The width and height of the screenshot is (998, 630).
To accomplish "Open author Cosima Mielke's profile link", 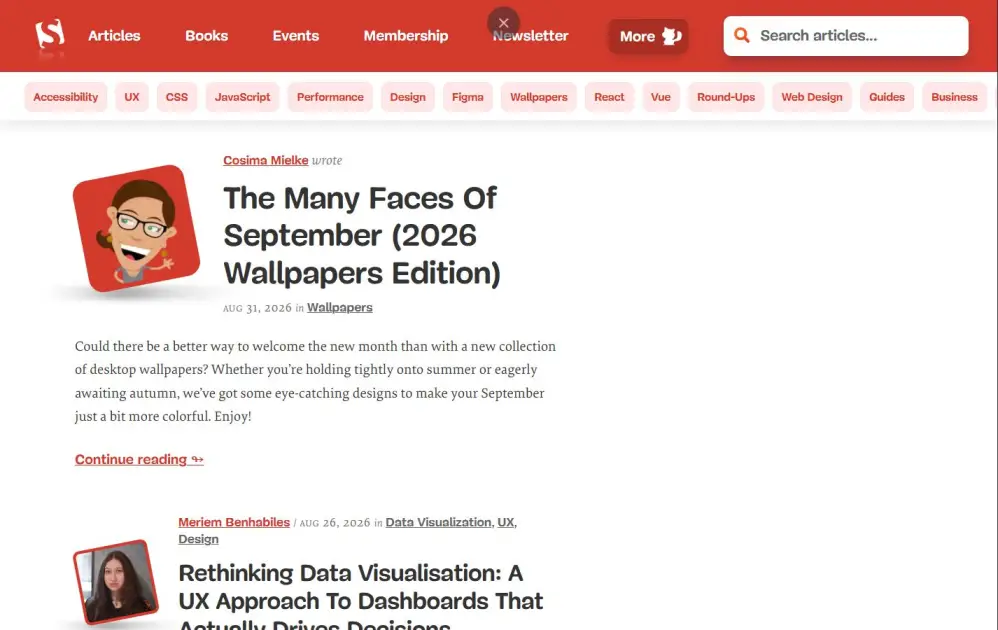I will [x=265, y=160].
